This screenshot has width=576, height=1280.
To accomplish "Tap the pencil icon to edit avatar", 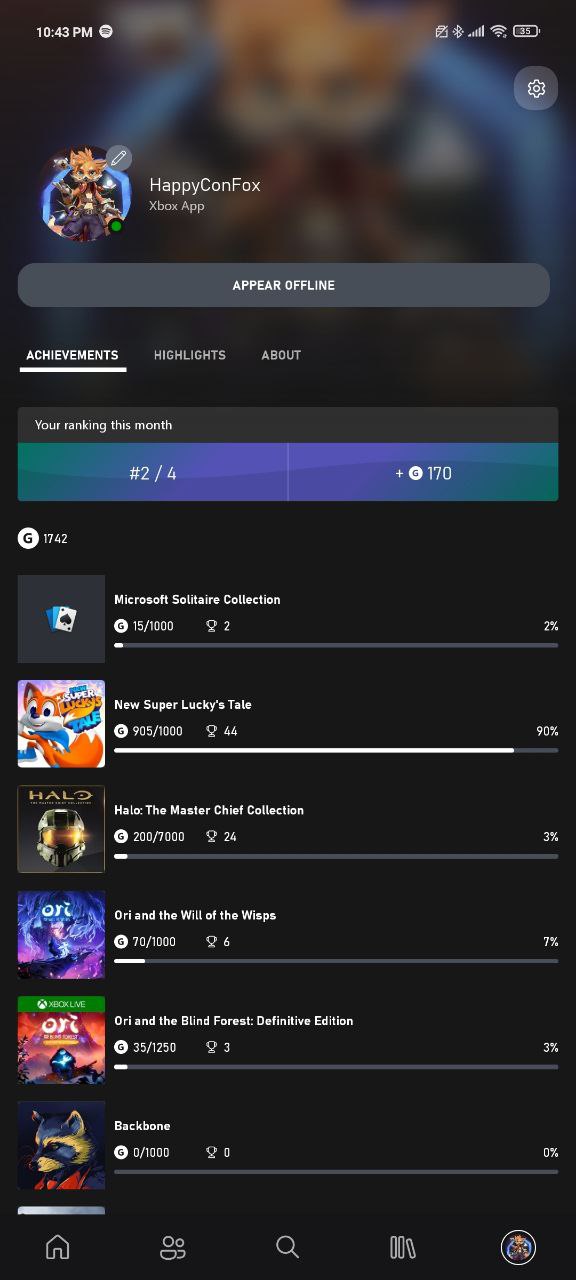I will click(x=119, y=158).
